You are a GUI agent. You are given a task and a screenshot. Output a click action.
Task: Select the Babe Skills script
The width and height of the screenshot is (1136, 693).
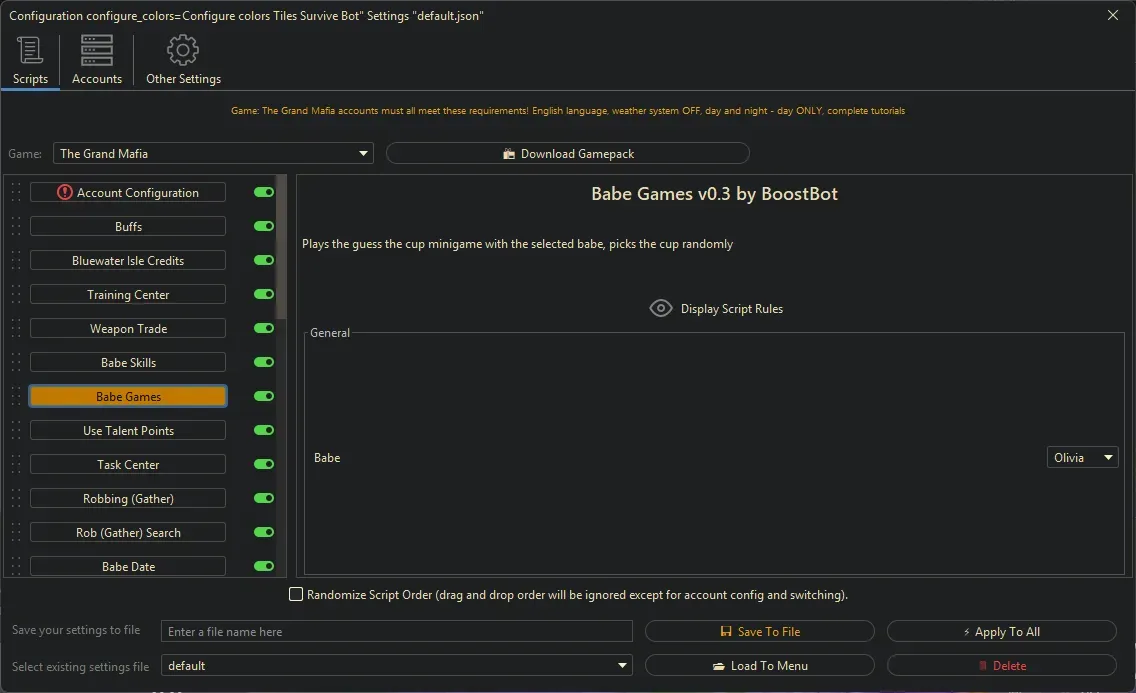[128, 362]
